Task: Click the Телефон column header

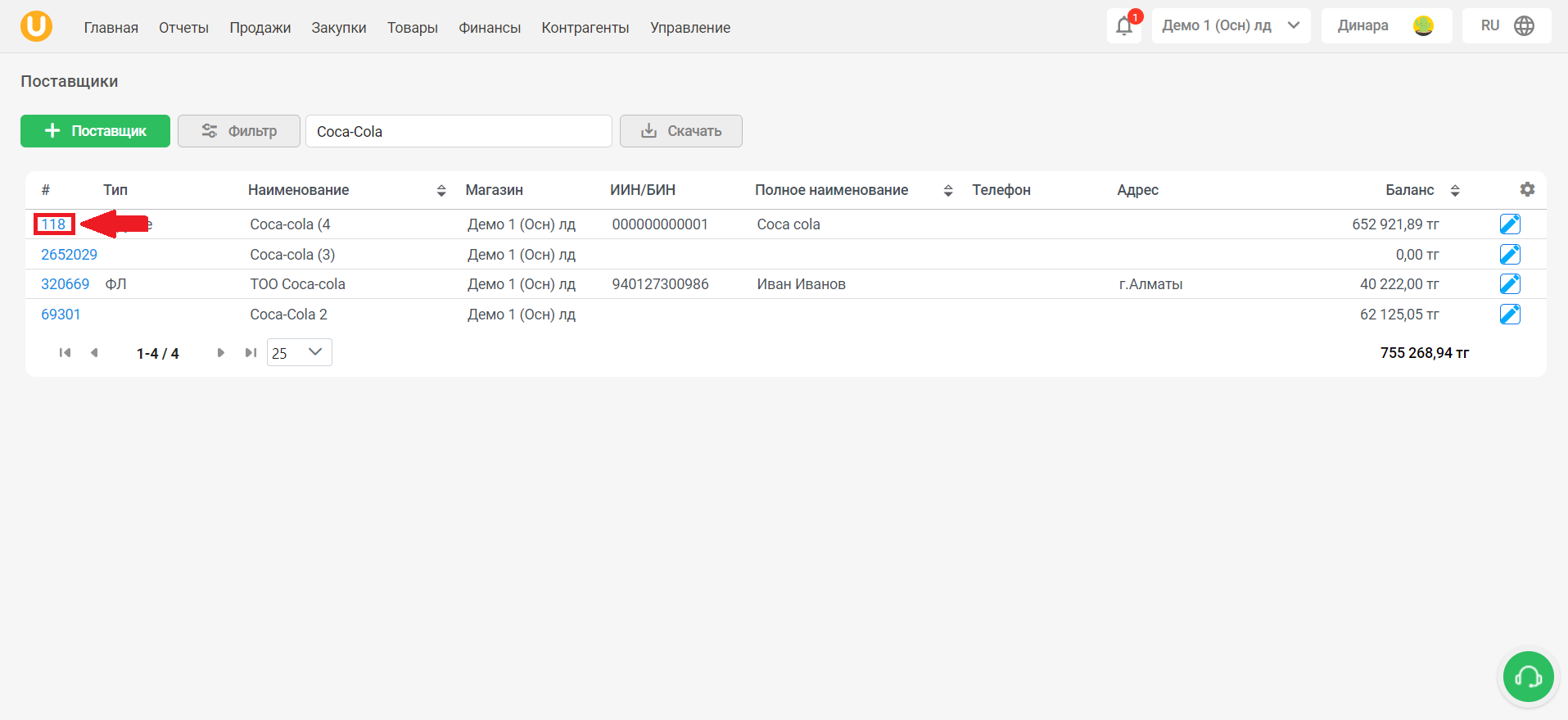Action: [x=1001, y=190]
